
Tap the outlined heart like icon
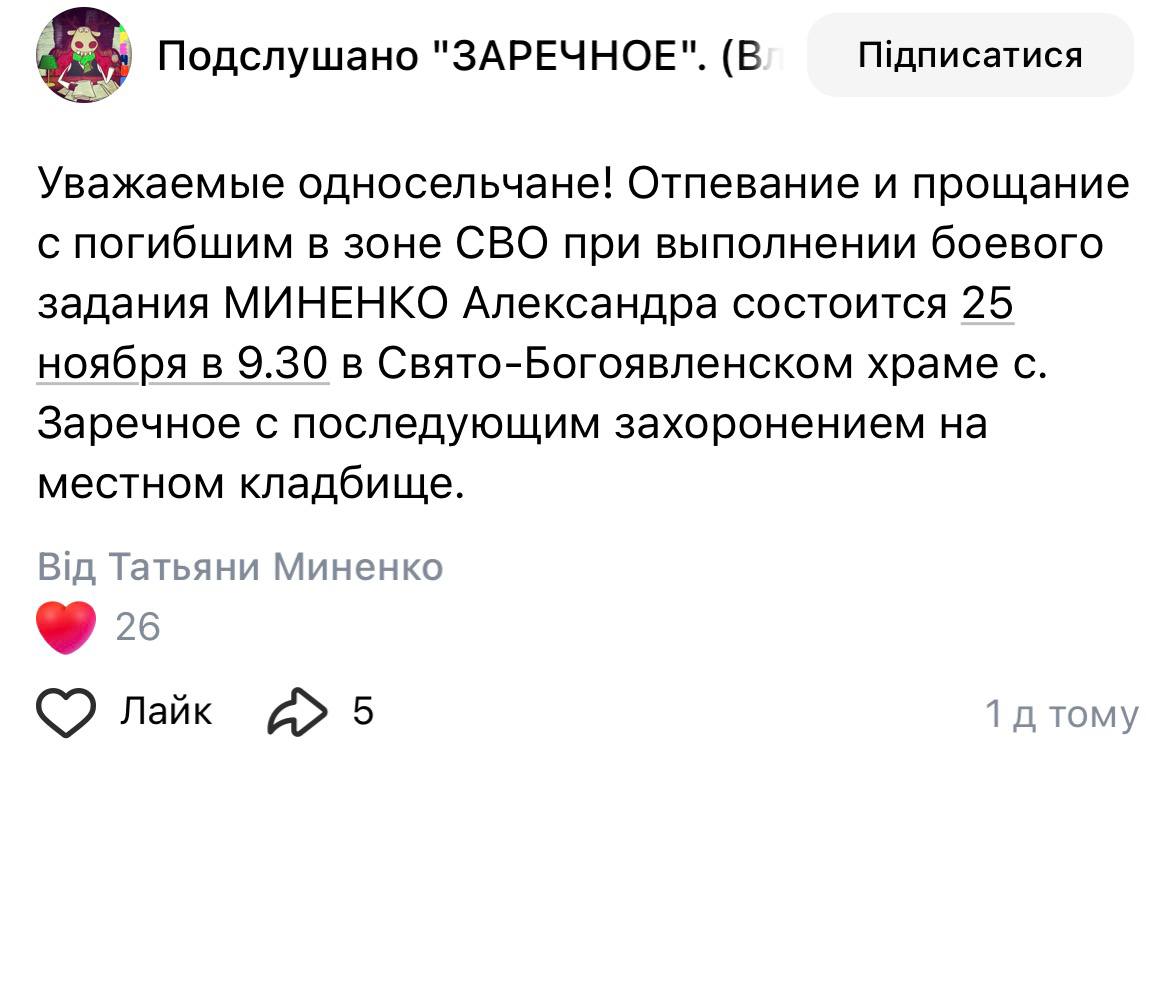pyautogui.click(x=66, y=713)
